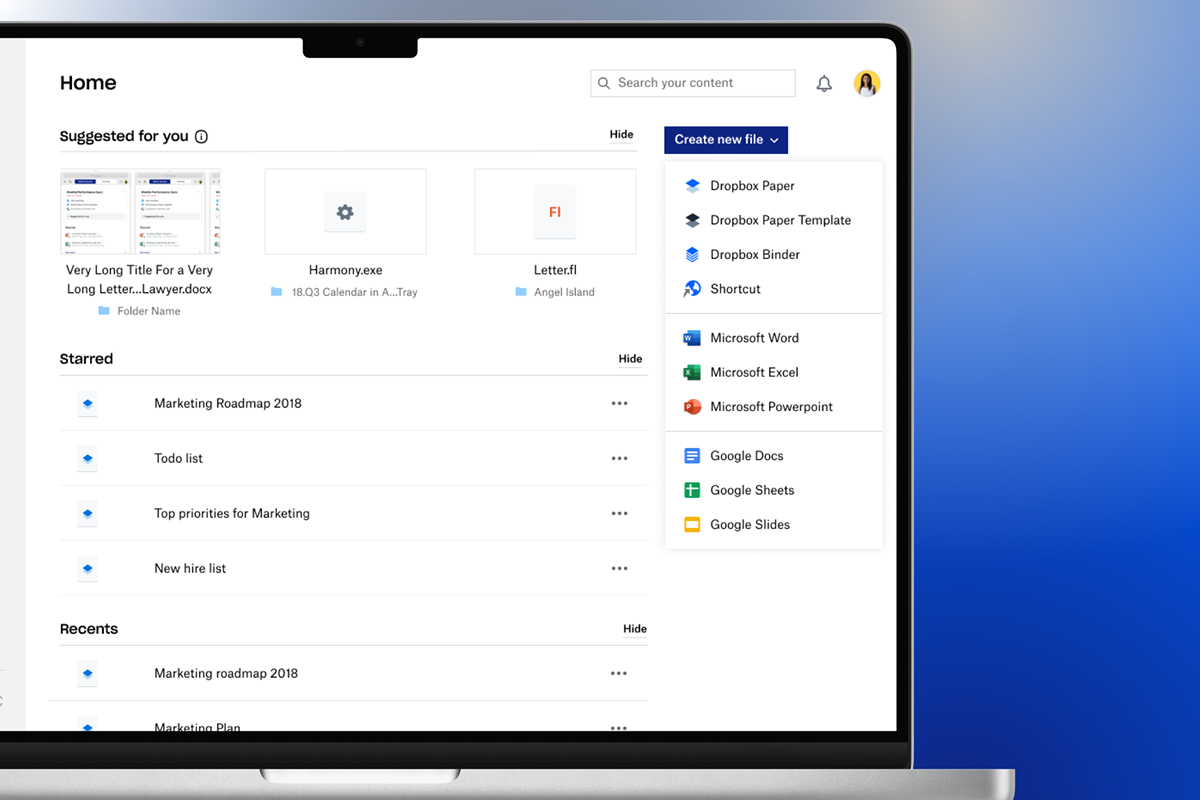The width and height of the screenshot is (1200, 800).
Task: Open more options for Top priorities for Marketing
Action: click(620, 514)
